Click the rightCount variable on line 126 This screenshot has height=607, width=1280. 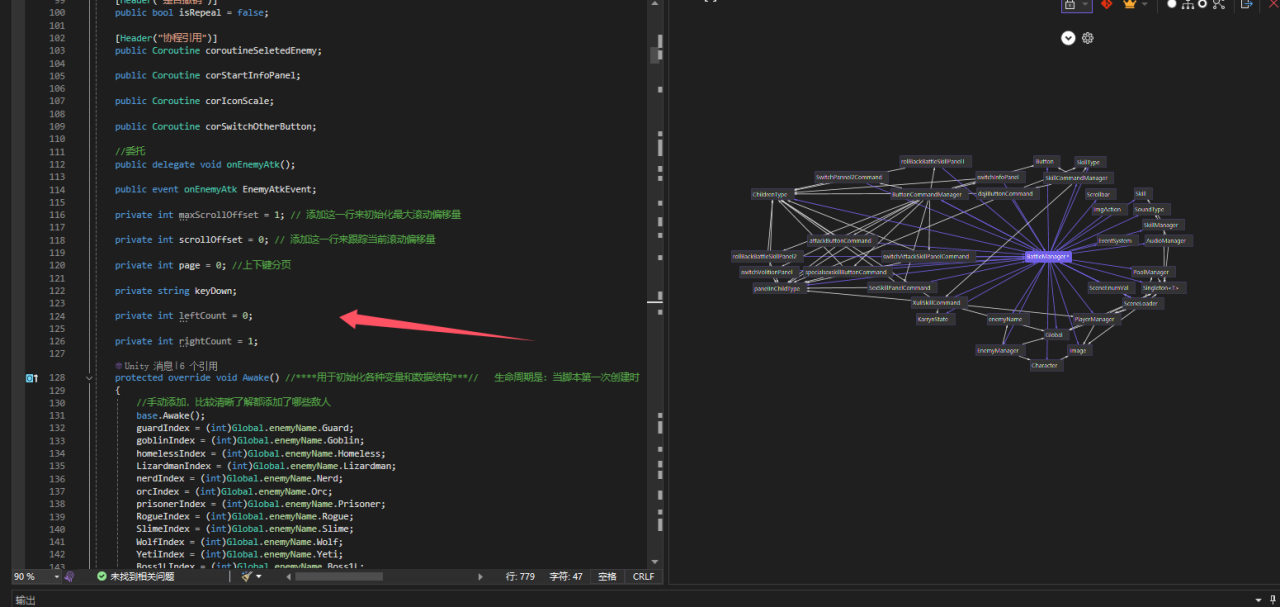point(206,341)
